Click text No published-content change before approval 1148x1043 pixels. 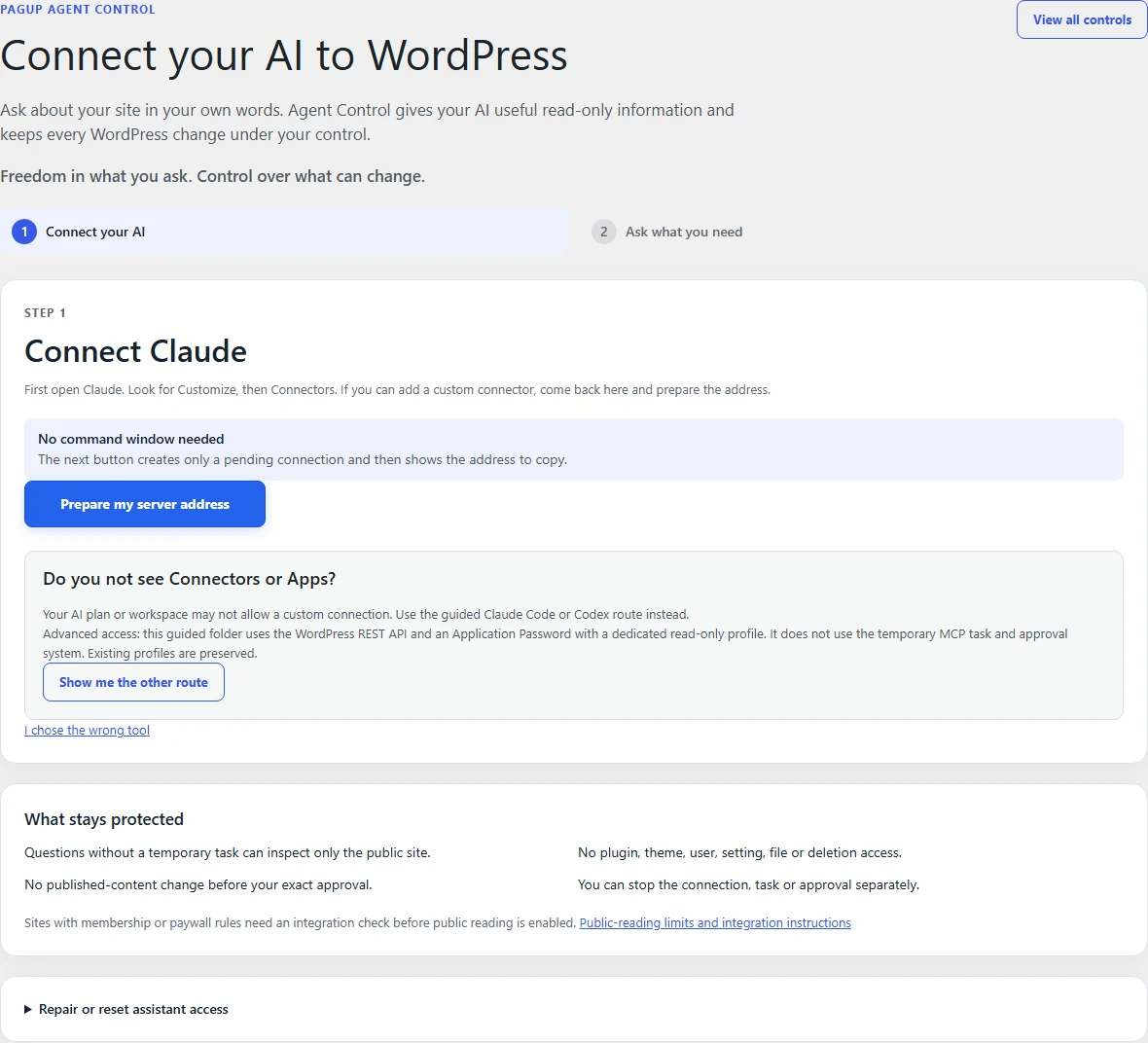coord(198,884)
